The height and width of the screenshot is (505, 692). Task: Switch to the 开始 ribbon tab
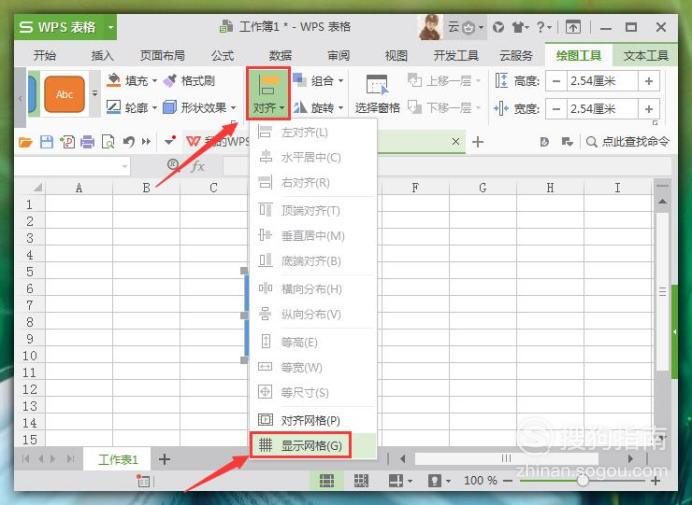point(45,56)
